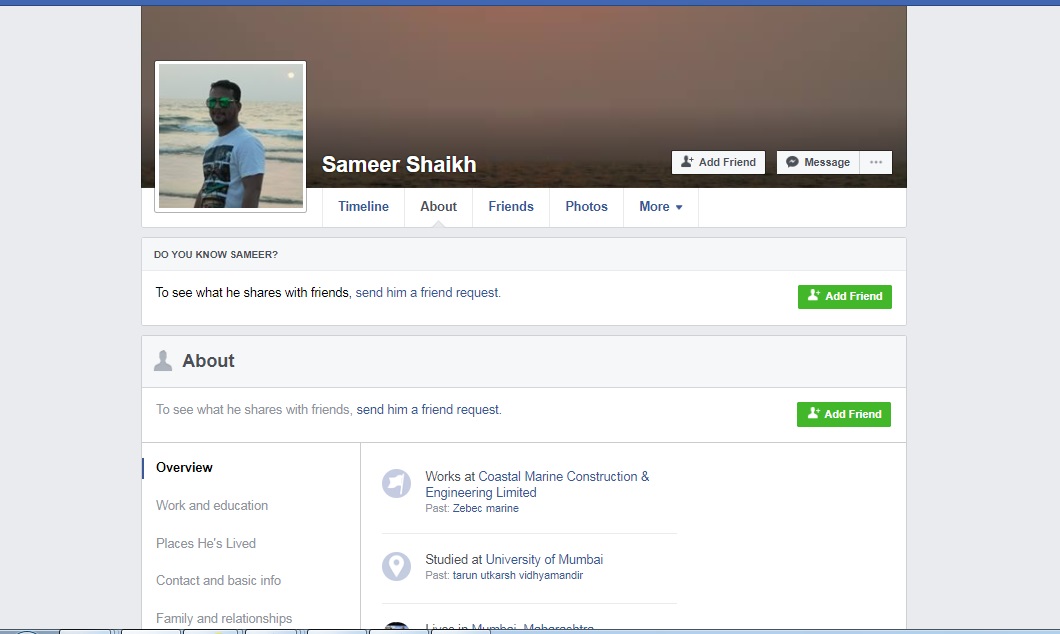Click the person silhouette icon next to About heading
Viewport: 1060px width, 634px height.
pos(163,360)
